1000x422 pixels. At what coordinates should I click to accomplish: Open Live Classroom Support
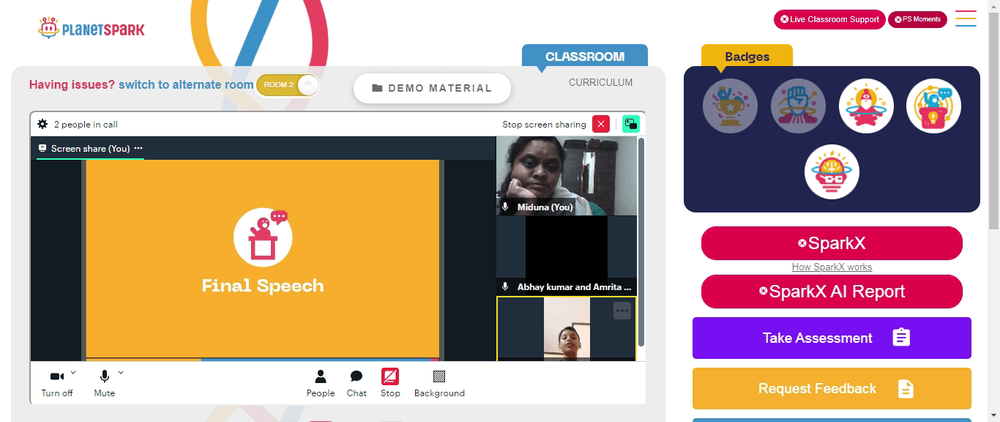tap(829, 19)
